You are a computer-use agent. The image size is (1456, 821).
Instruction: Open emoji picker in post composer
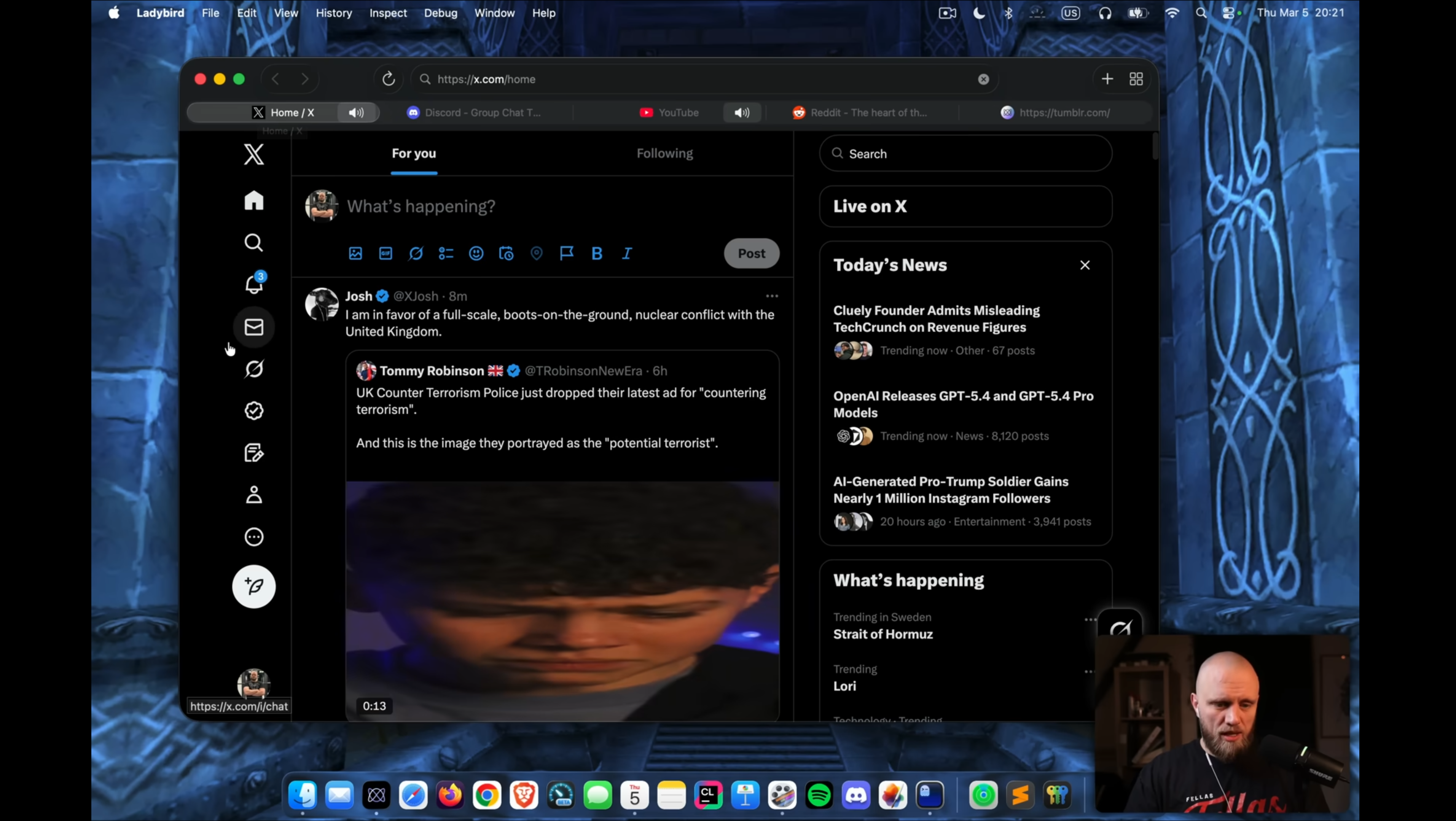(x=476, y=254)
